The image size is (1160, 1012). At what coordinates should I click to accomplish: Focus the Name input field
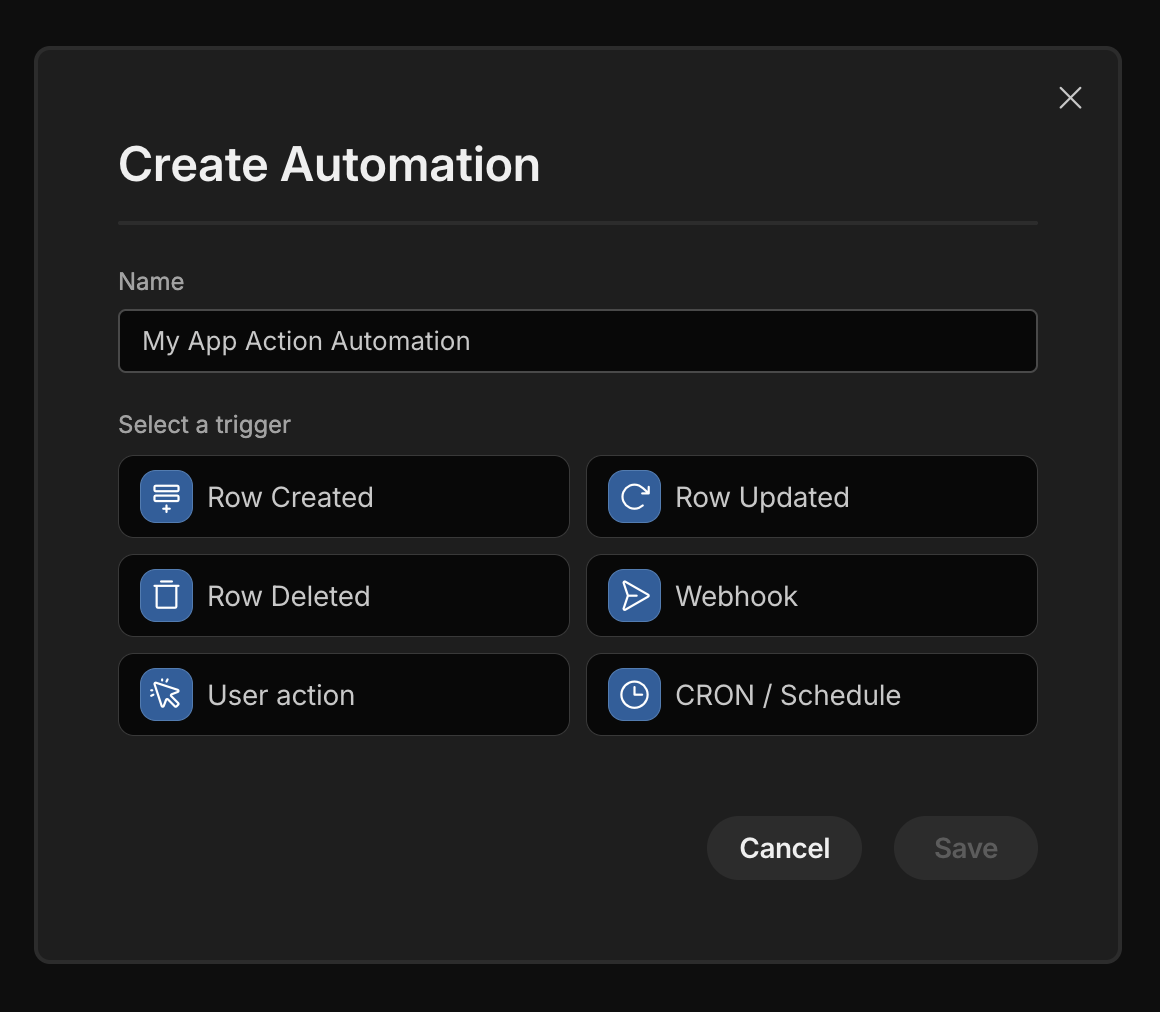(578, 341)
